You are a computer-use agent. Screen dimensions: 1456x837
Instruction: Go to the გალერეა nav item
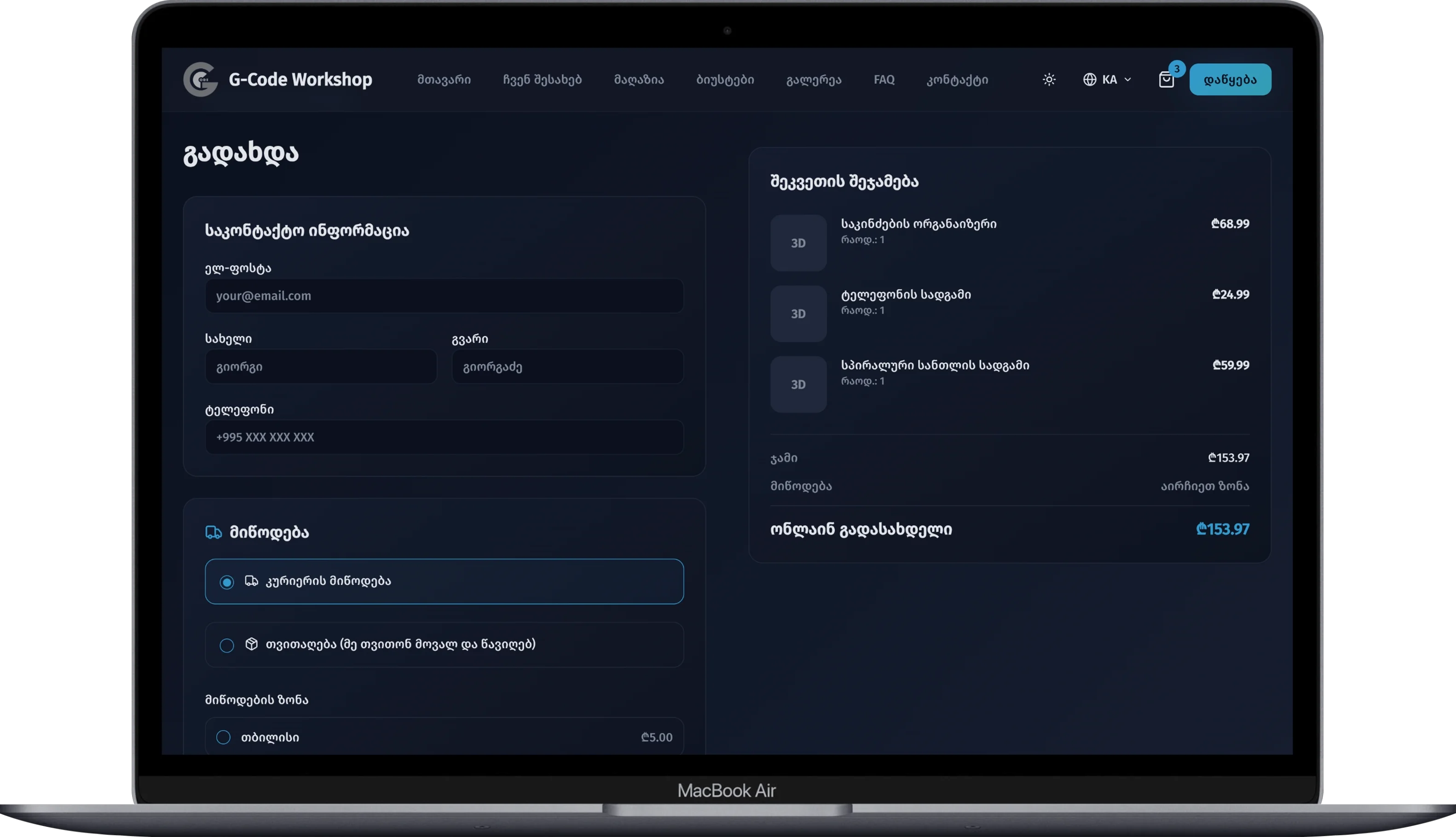point(814,79)
